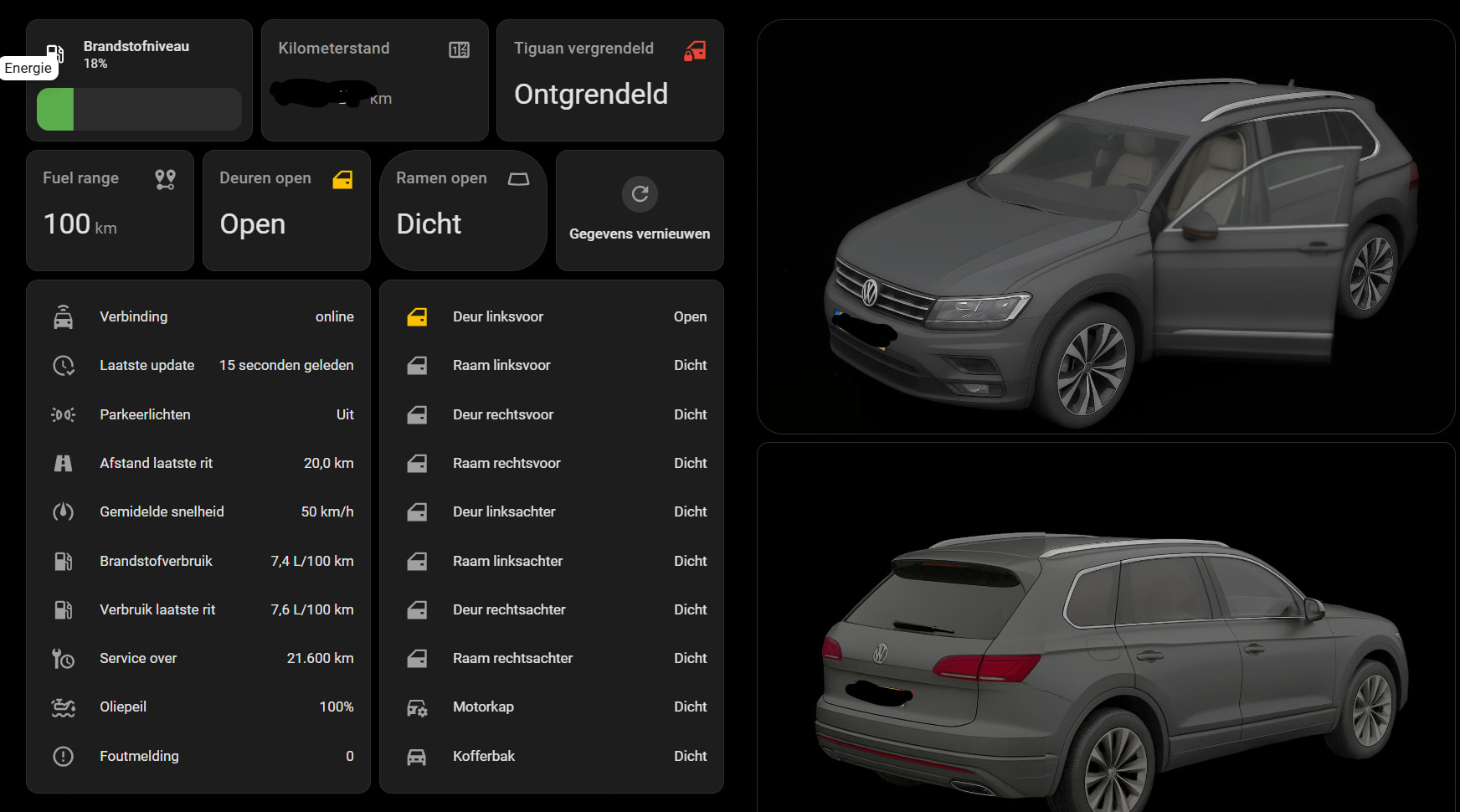This screenshot has height=812, width=1460.
Task: Open the Tiguan vergrendeld lock card
Action: coord(610,80)
